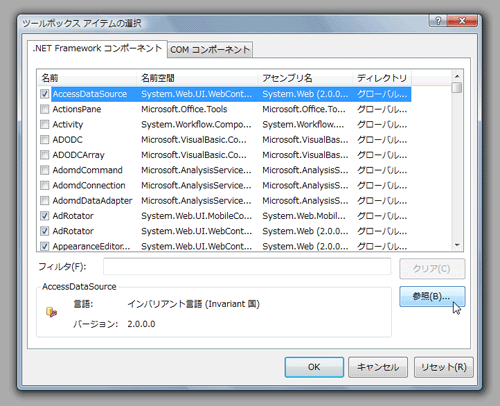Click the キャンセル button
Viewport: 500px width, 406px height.
tap(378, 367)
